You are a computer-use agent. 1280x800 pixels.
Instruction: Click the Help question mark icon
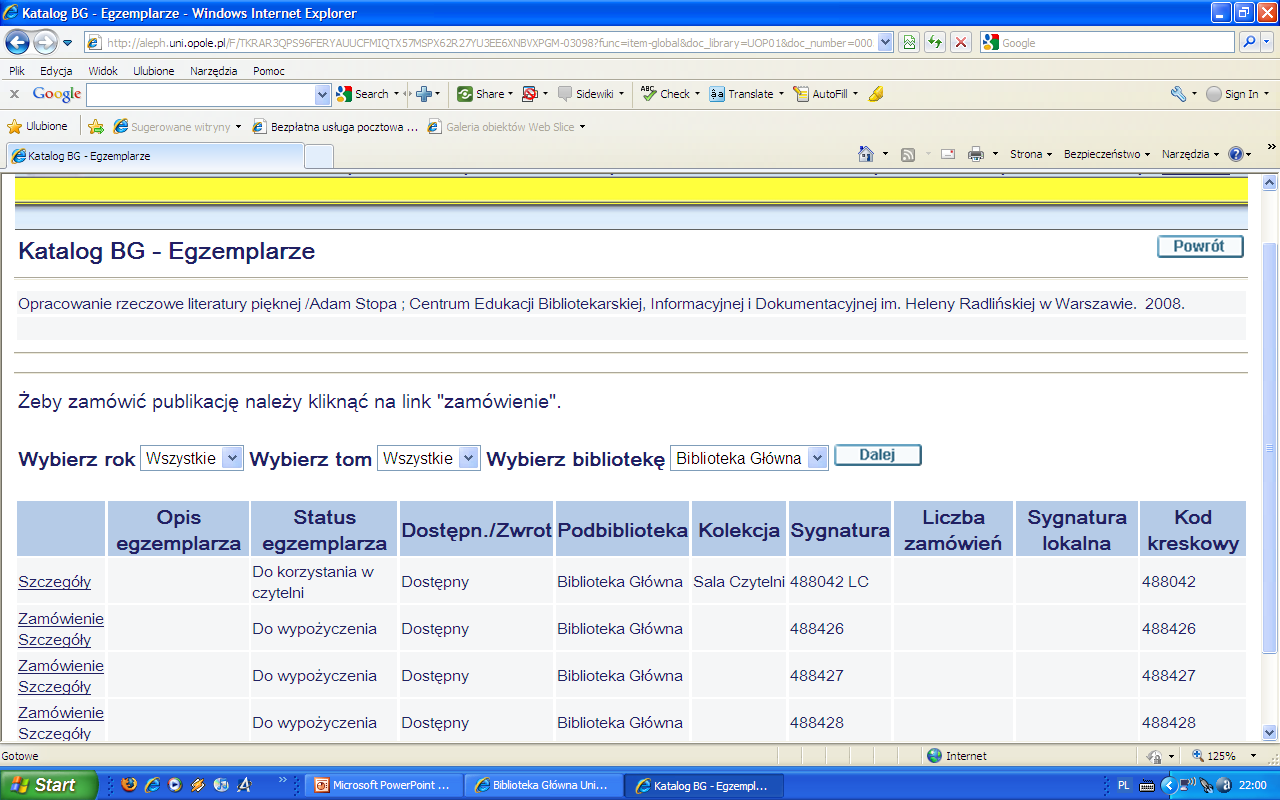(x=1235, y=154)
